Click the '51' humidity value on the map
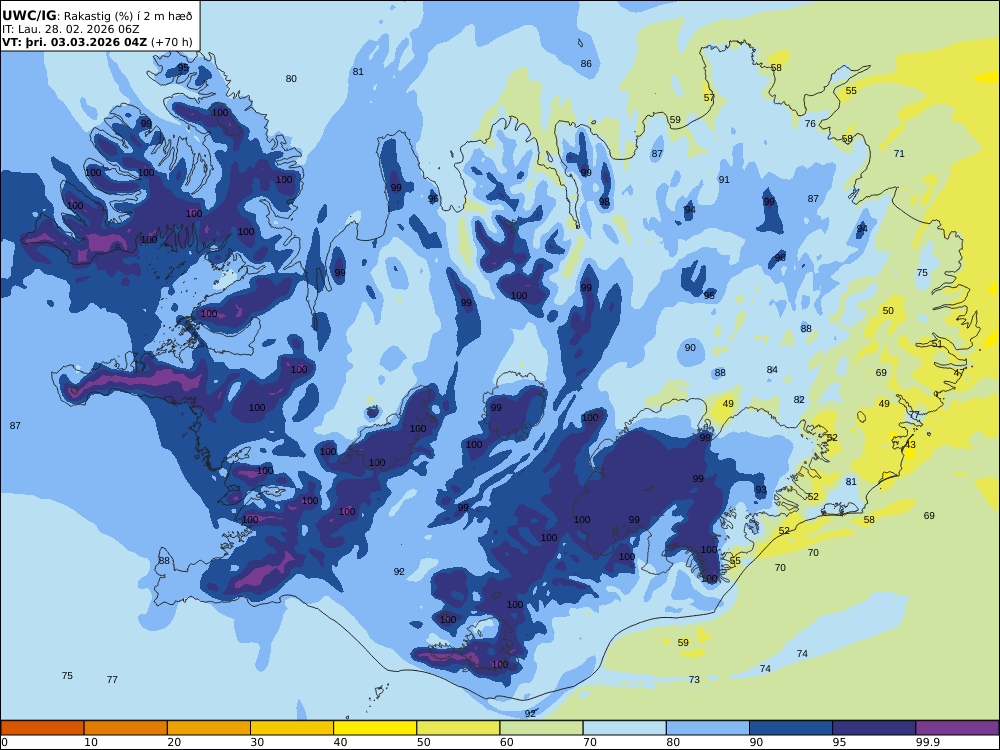 click(x=937, y=344)
